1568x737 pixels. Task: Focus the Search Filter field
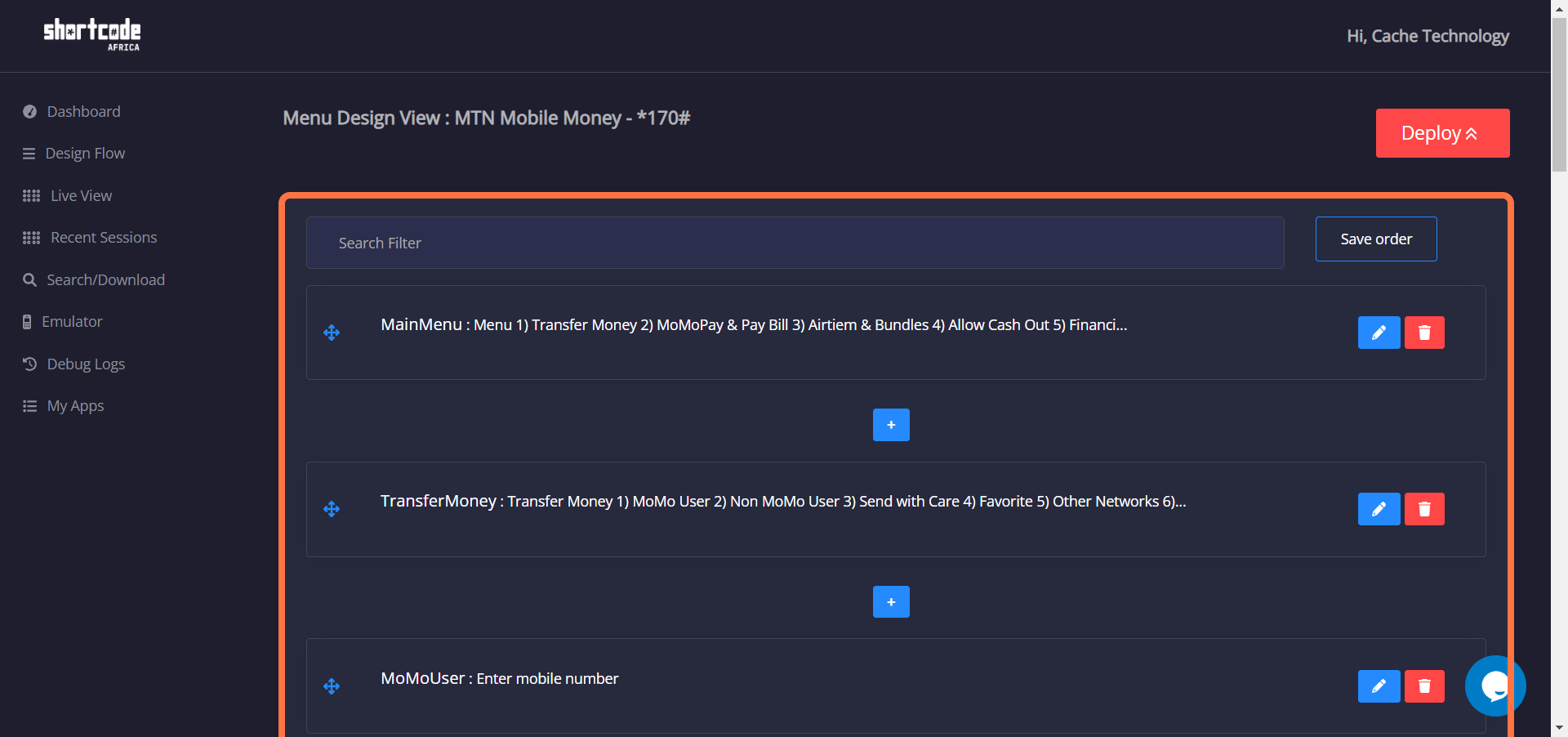[x=795, y=243]
